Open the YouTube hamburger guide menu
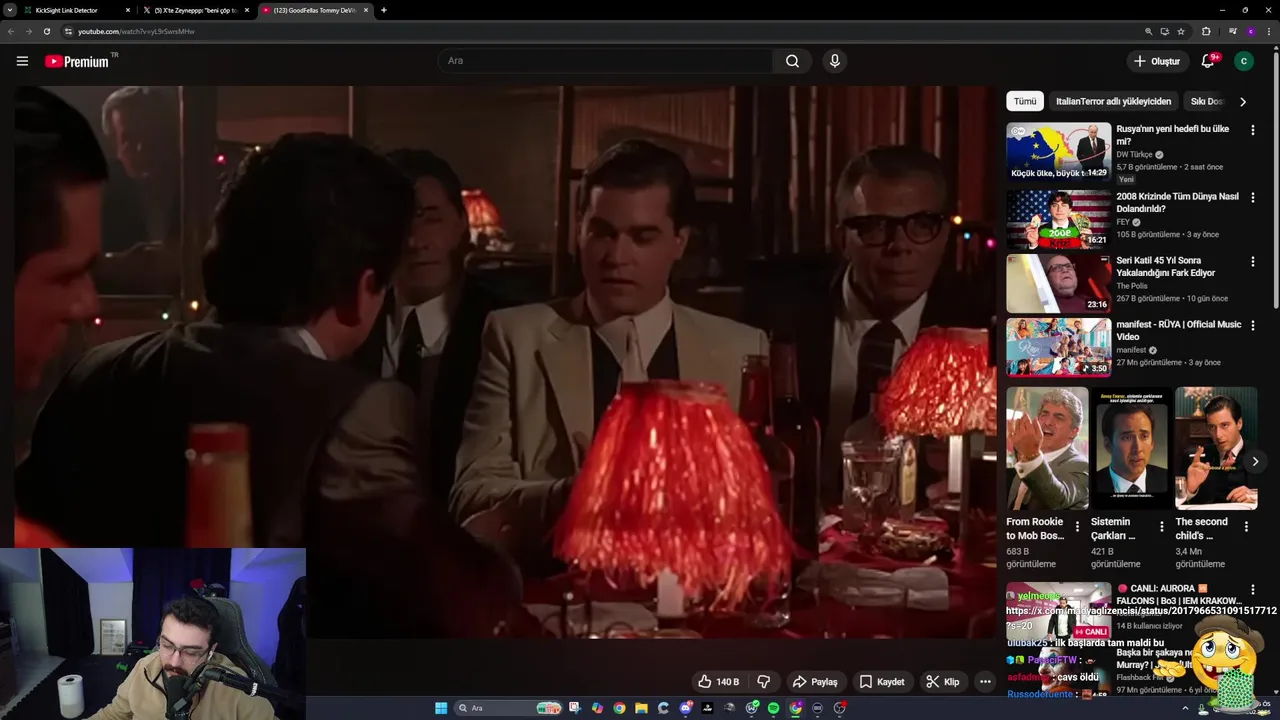The height and width of the screenshot is (720, 1280). coord(22,61)
